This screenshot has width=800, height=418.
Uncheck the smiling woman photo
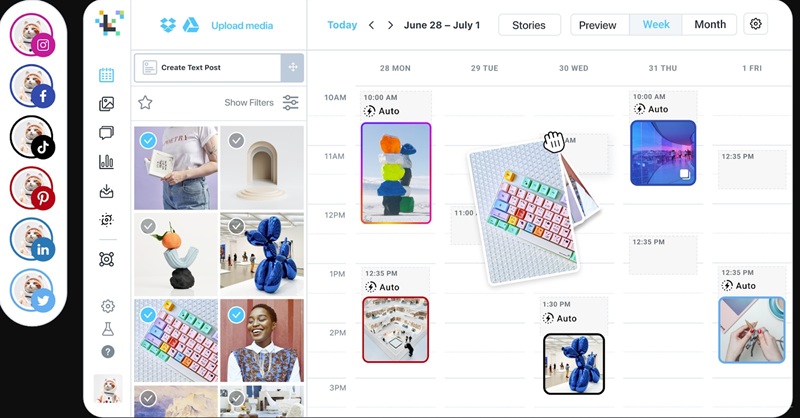(x=236, y=315)
